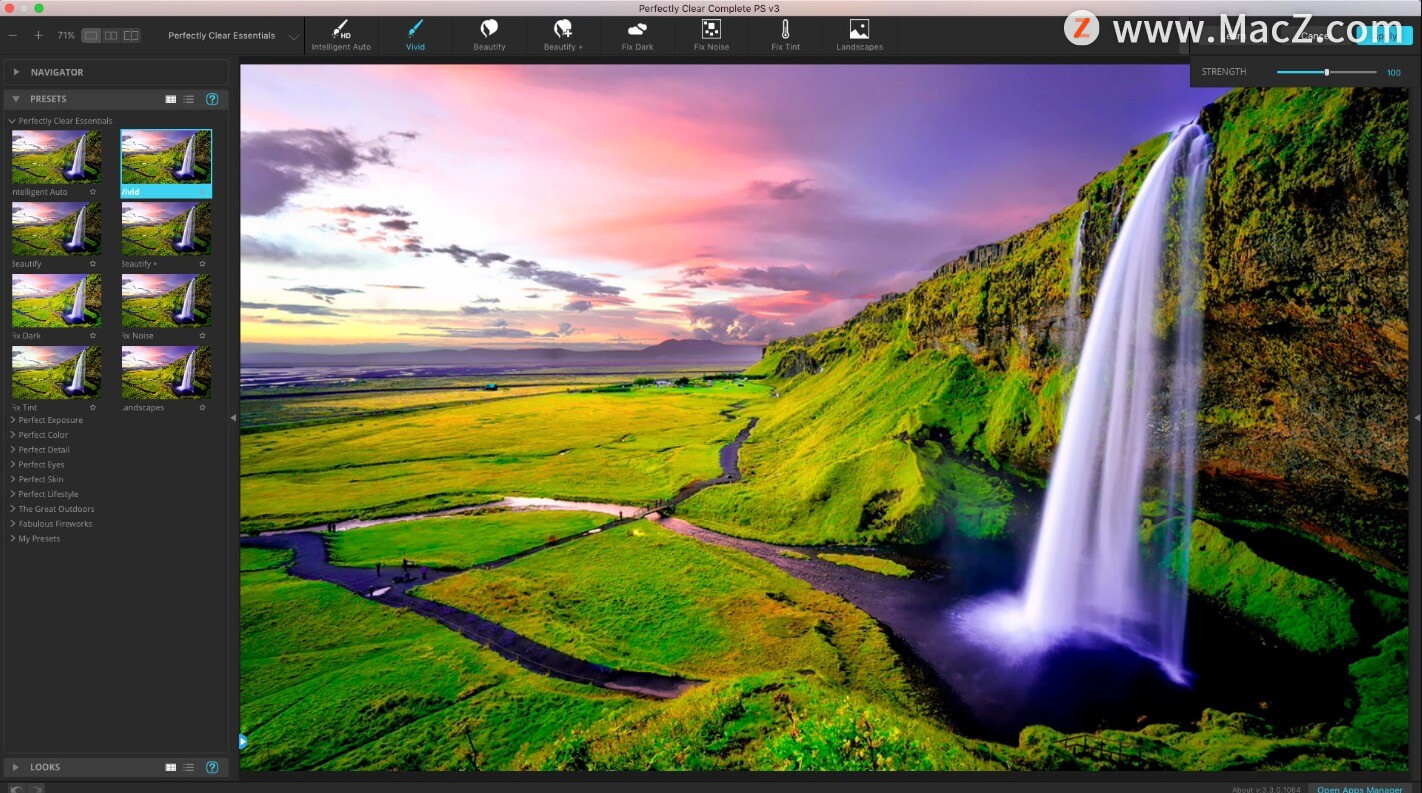This screenshot has width=1422, height=793.
Task: Expand the Navigator panel
Action: tap(16, 72)
